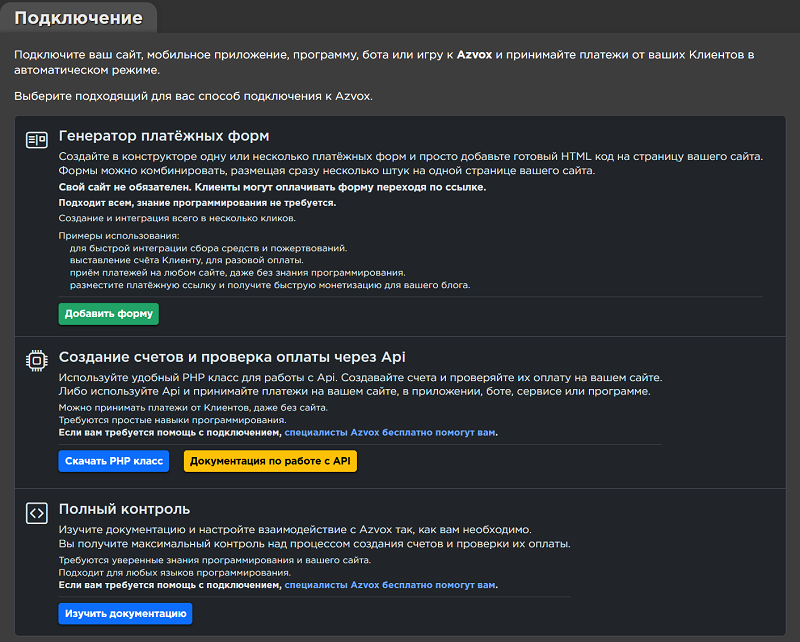Image resolution: width=800 pixels, height=642 pixels.
Task: Click 'Подходит для любых языков программирования.'
Action: (174, 573)
